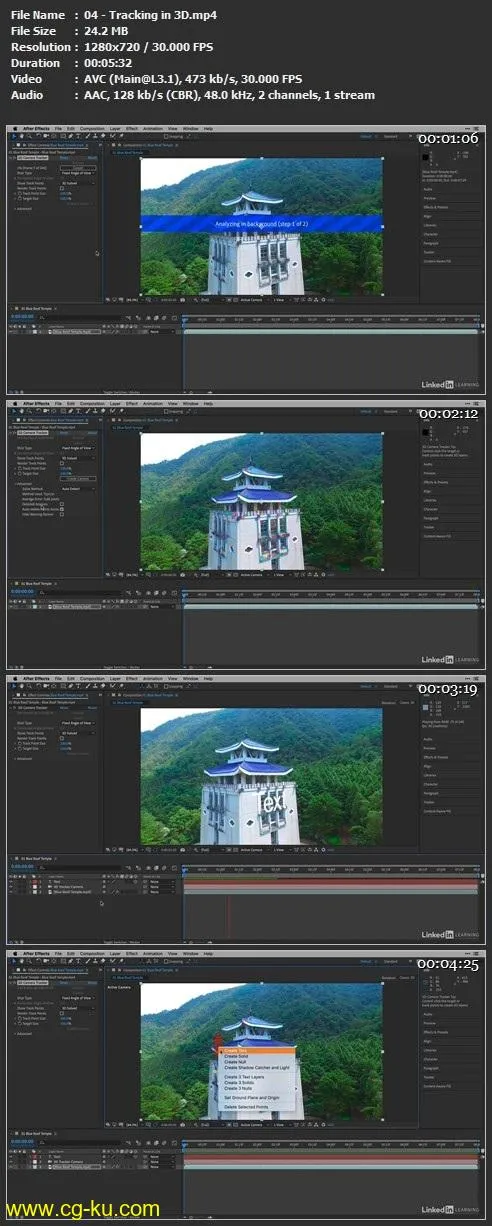This screenshot has width=492, height=1226.
Task: Enable Render Track Points in the 00:02:12 frame
Action: 62,463
